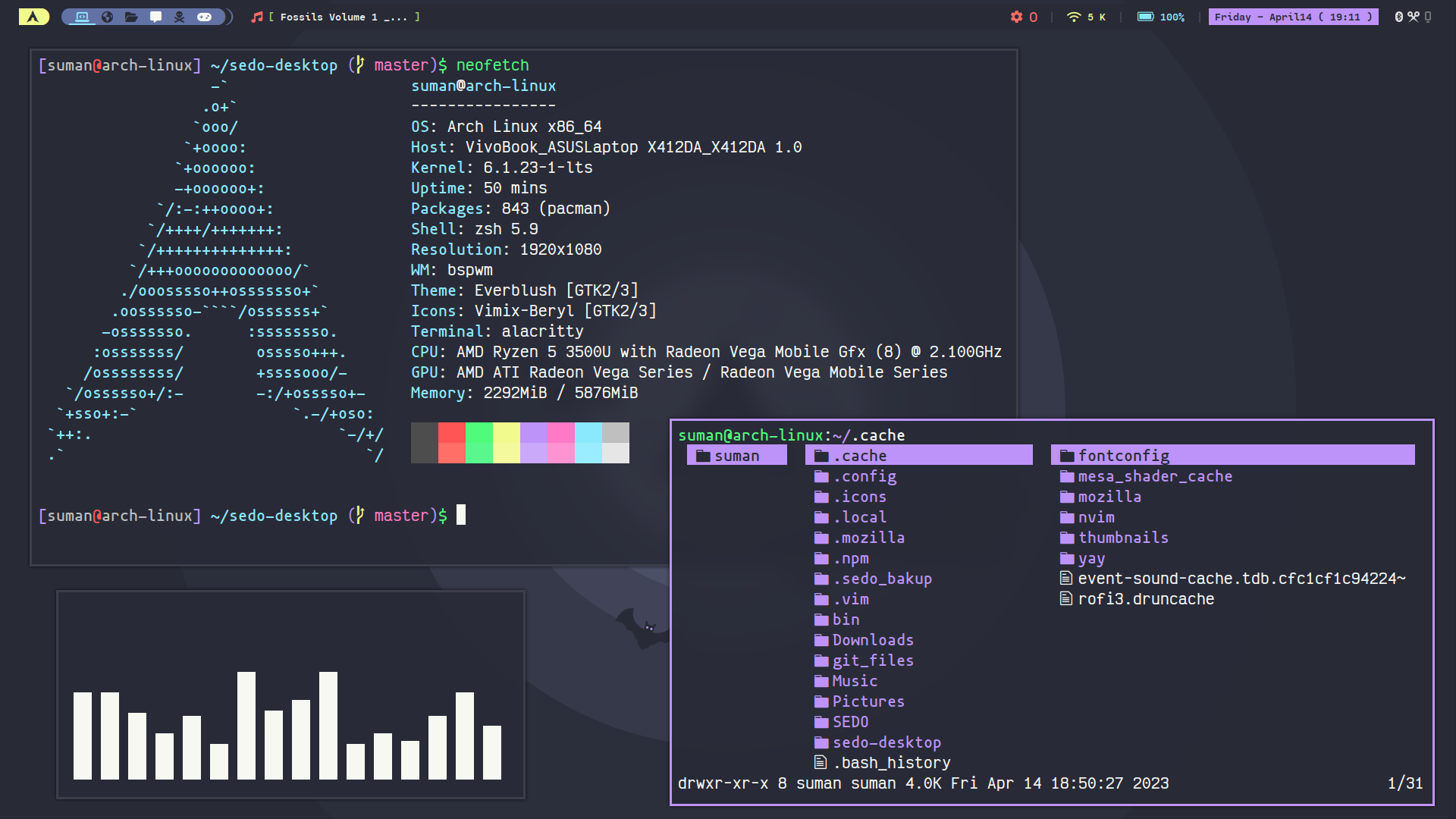Open the globe browser workspace
Image resolution: width=1456 pixels, height=819 pixels.
(107, 17)
